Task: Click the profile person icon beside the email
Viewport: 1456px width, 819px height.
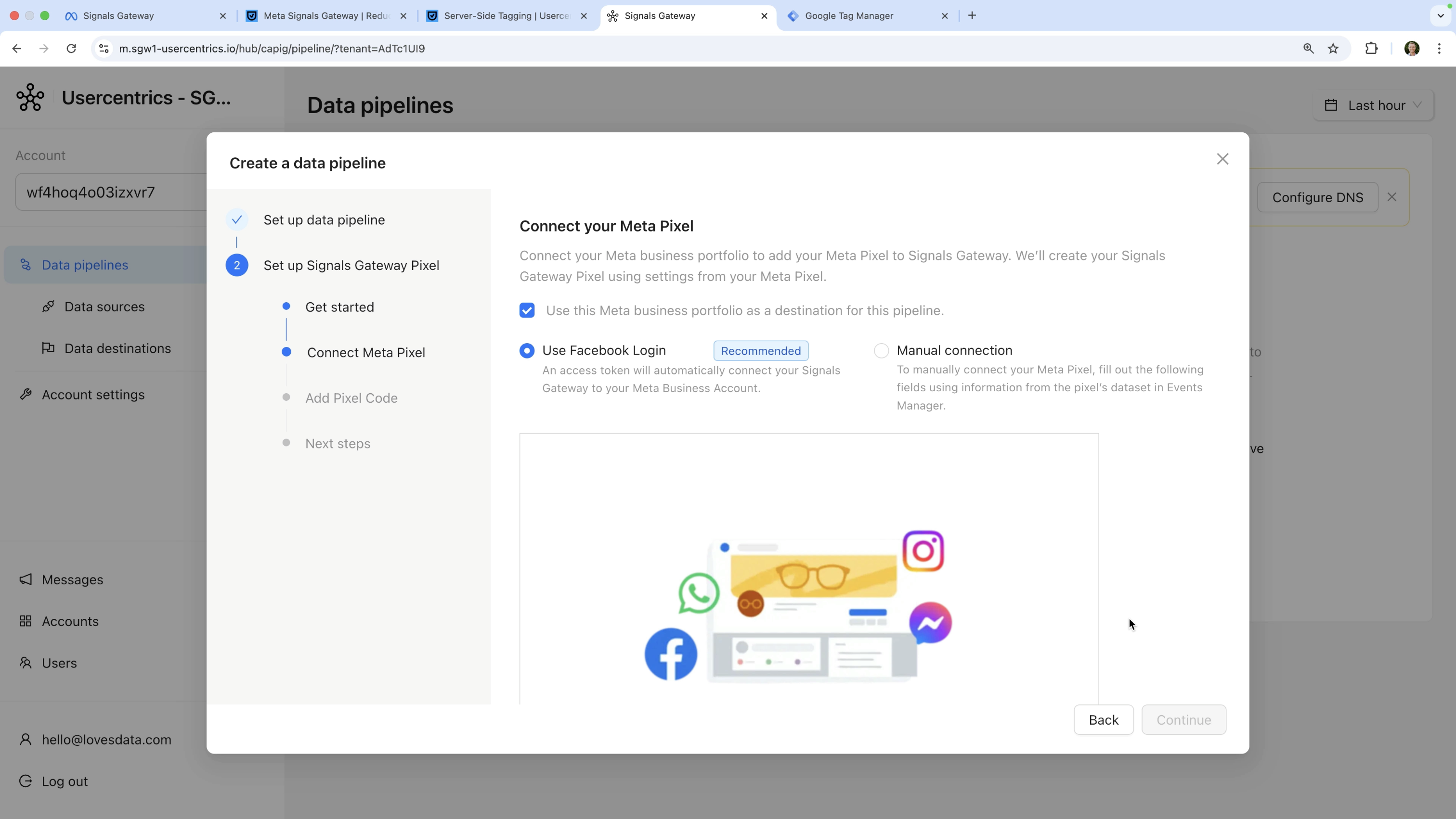Action: tap(26, 739)
